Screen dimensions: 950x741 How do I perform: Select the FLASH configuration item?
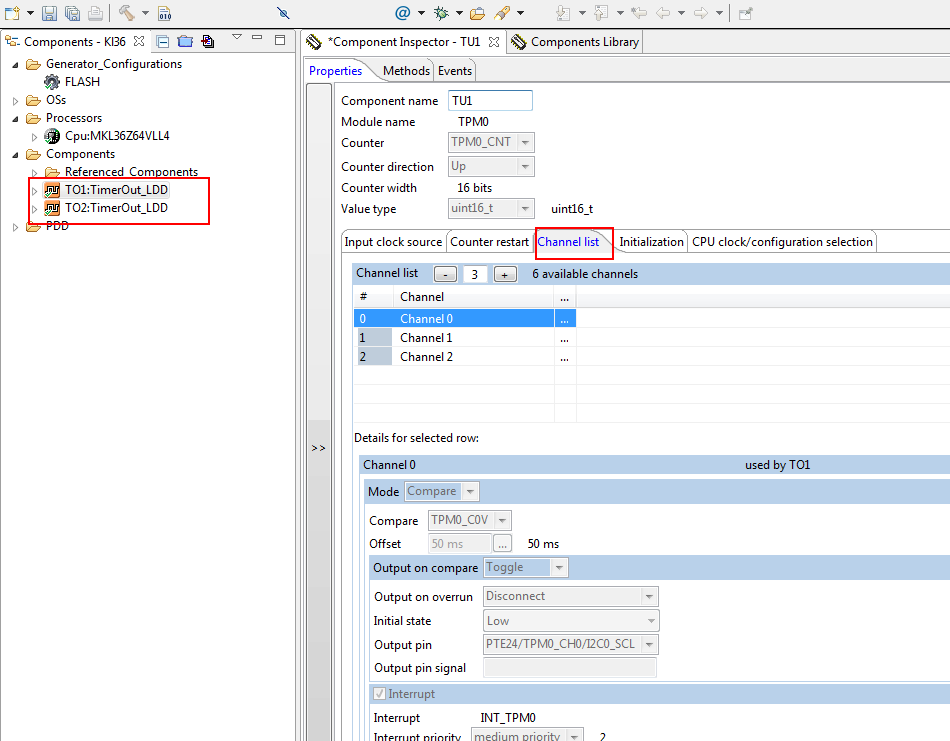82,81
